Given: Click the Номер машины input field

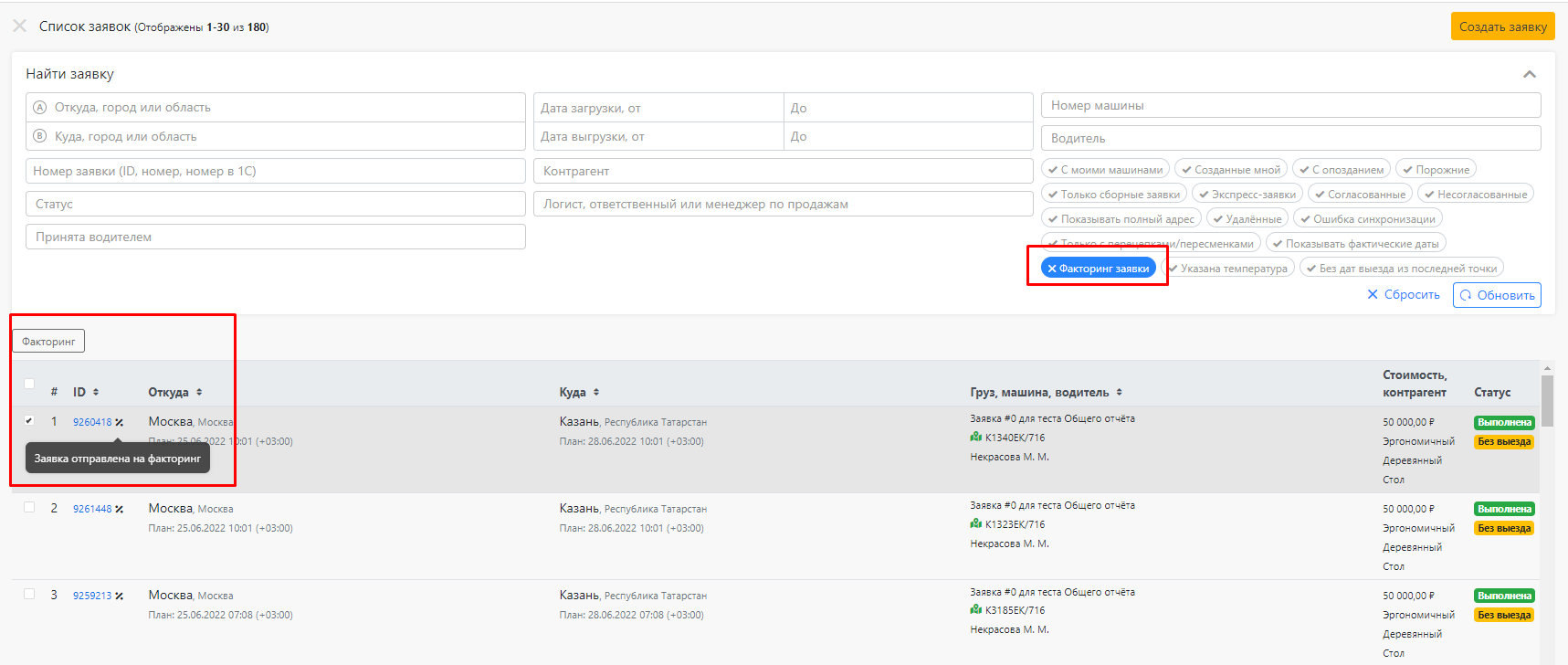Looking at the screenshot, I should [1290, 105].
